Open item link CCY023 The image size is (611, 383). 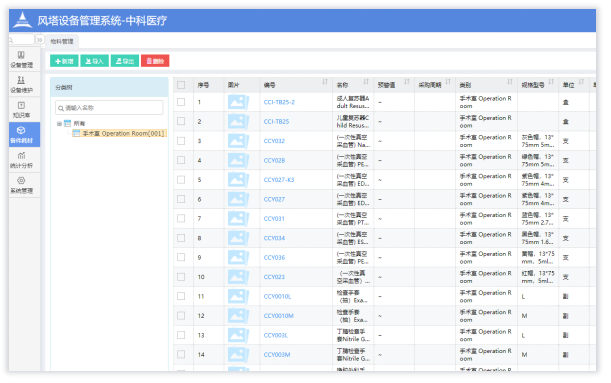click(x=274, y=277)
